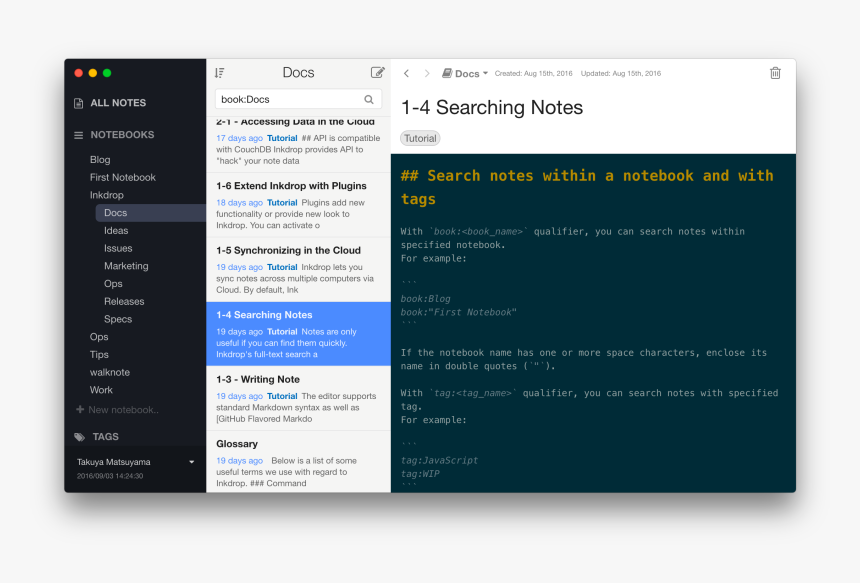Click the Created: Aug 15th, 2016 label
Image resolution: width=860 pixels, height=583 pixels.
533,73
